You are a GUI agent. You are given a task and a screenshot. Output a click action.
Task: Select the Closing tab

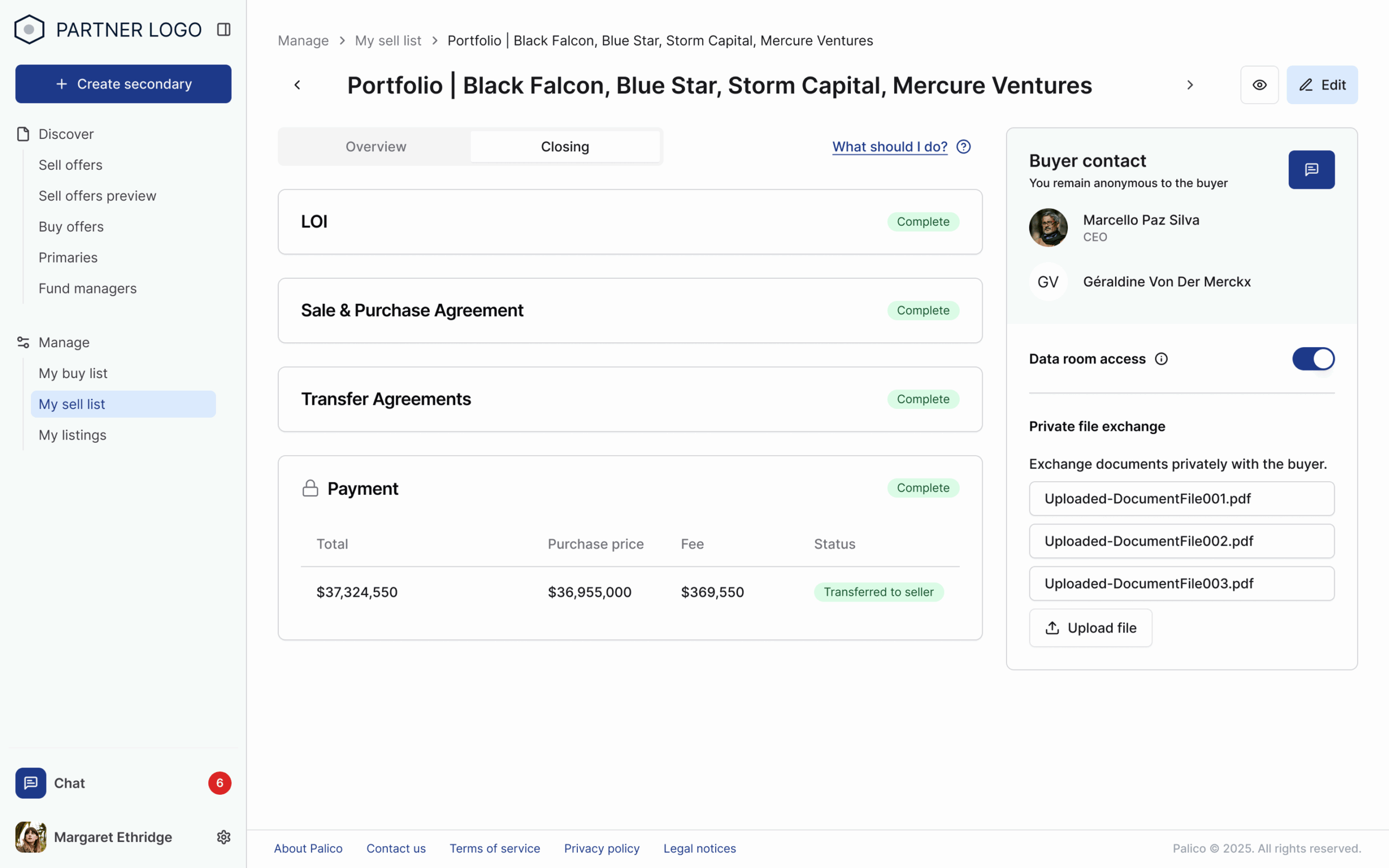click(565, 147)
